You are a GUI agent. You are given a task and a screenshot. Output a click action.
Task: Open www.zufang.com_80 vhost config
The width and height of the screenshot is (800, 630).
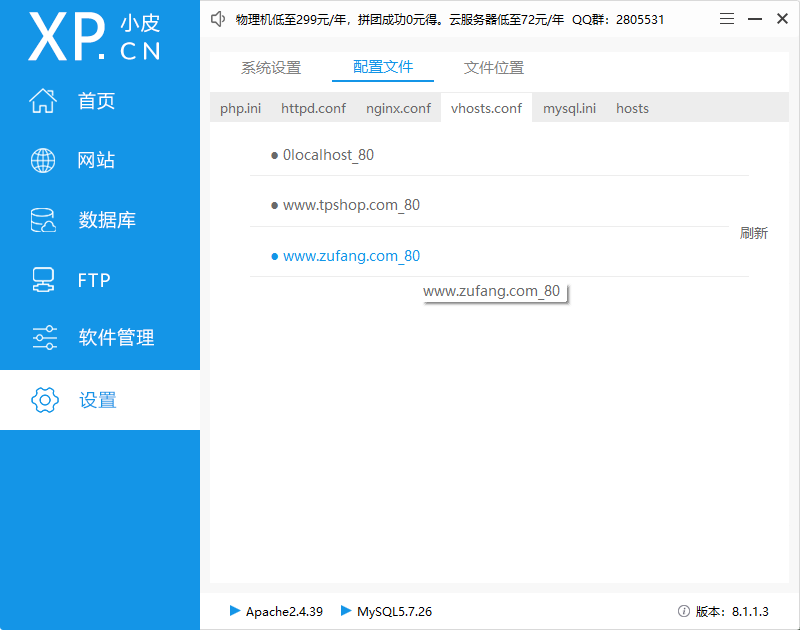point(351,256)
